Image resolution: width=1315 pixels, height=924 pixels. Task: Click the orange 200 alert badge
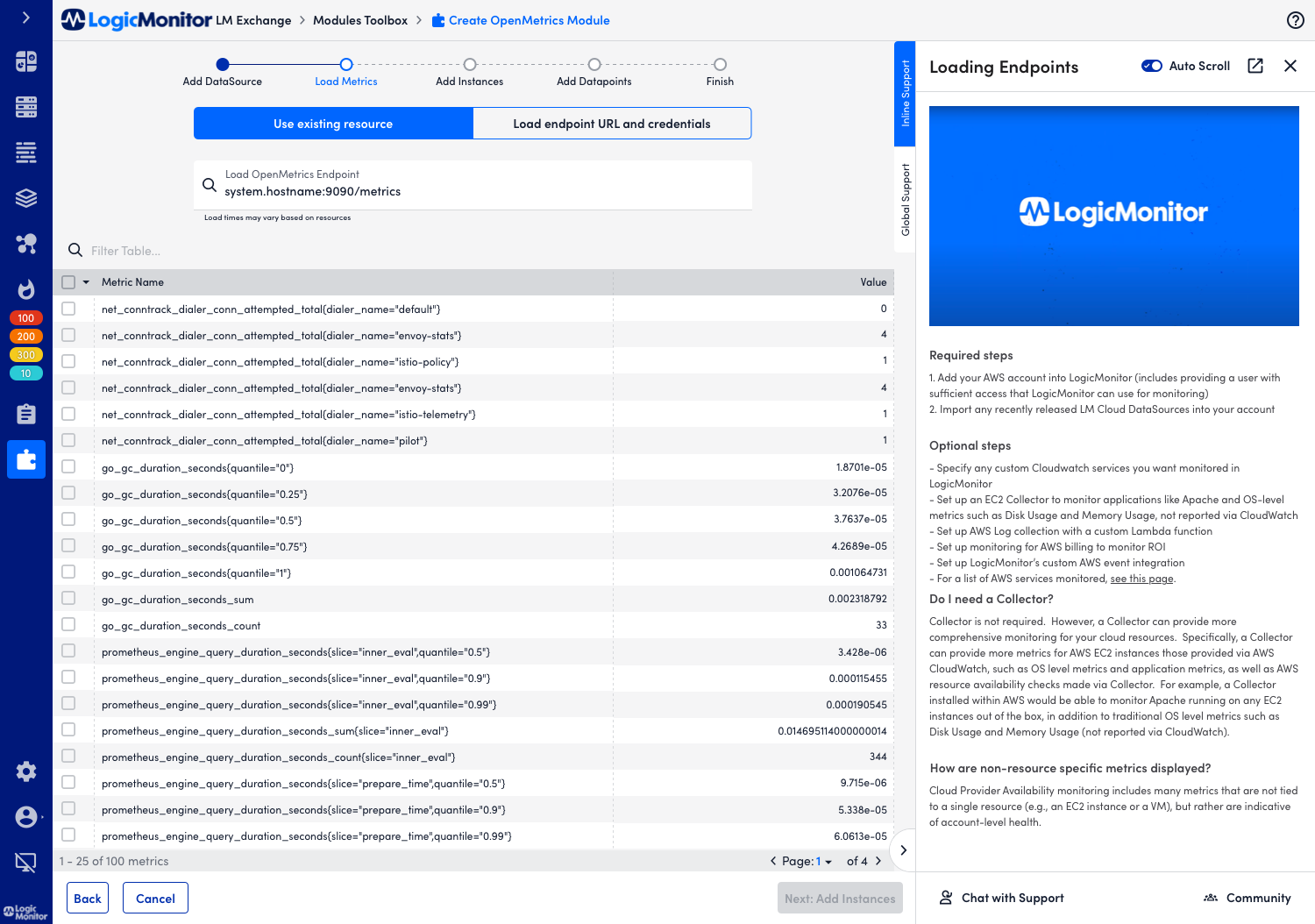[26, 337]
